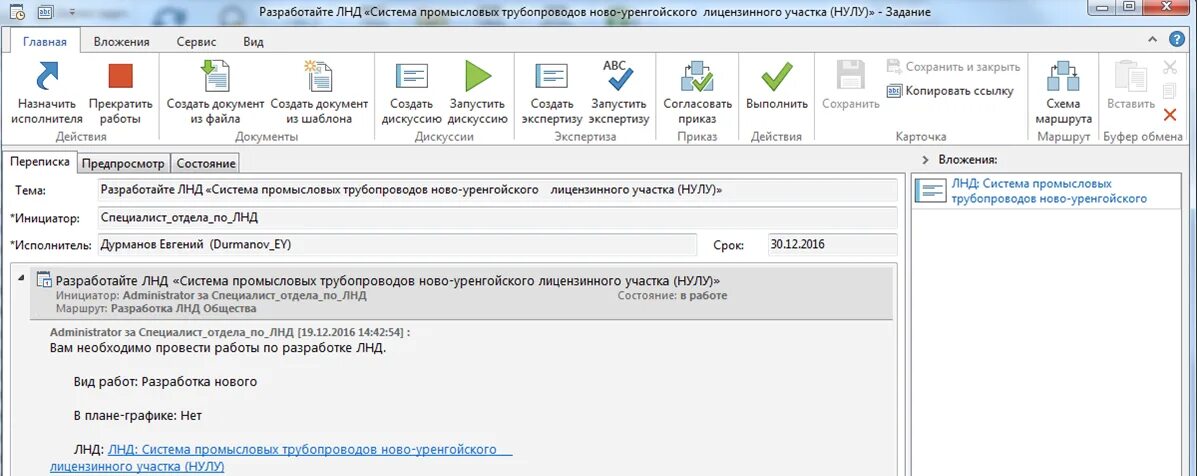Click the message timestamp 19.12.2016 14:42:54

pos(351,332)
